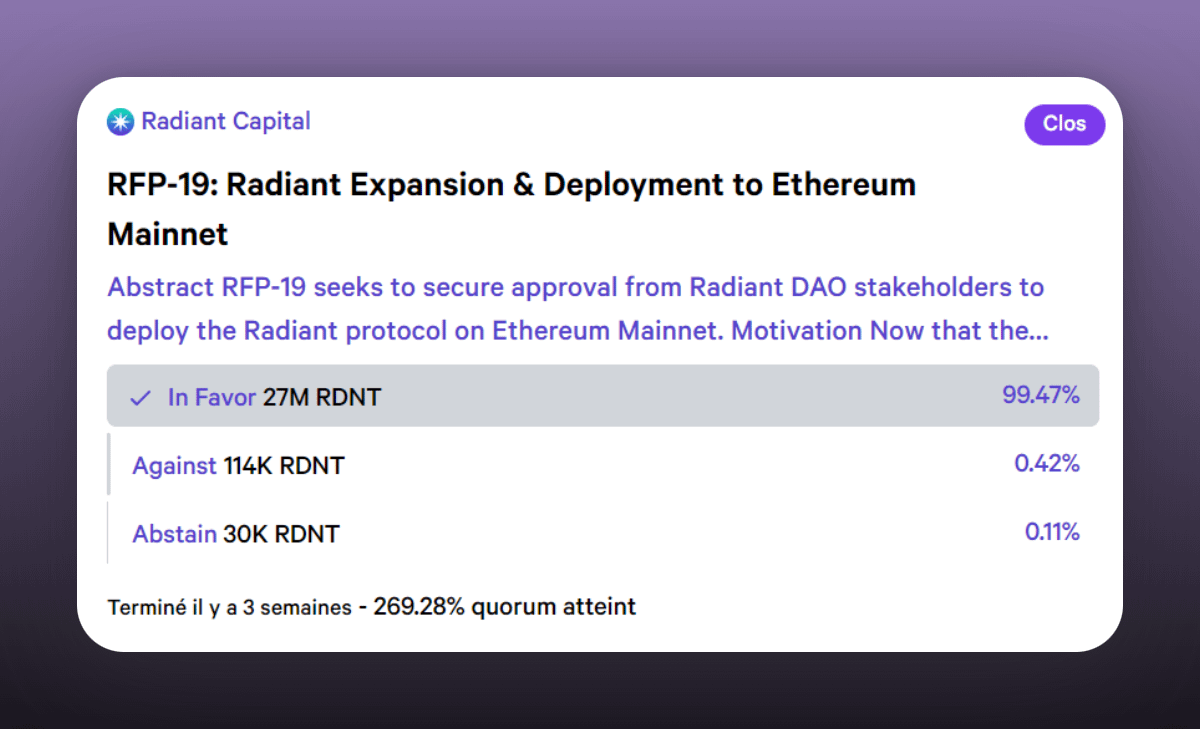The height and width of the screenshot is (729, 1200).
Task: Select the Against voting option label
Action: coord(174,466)
